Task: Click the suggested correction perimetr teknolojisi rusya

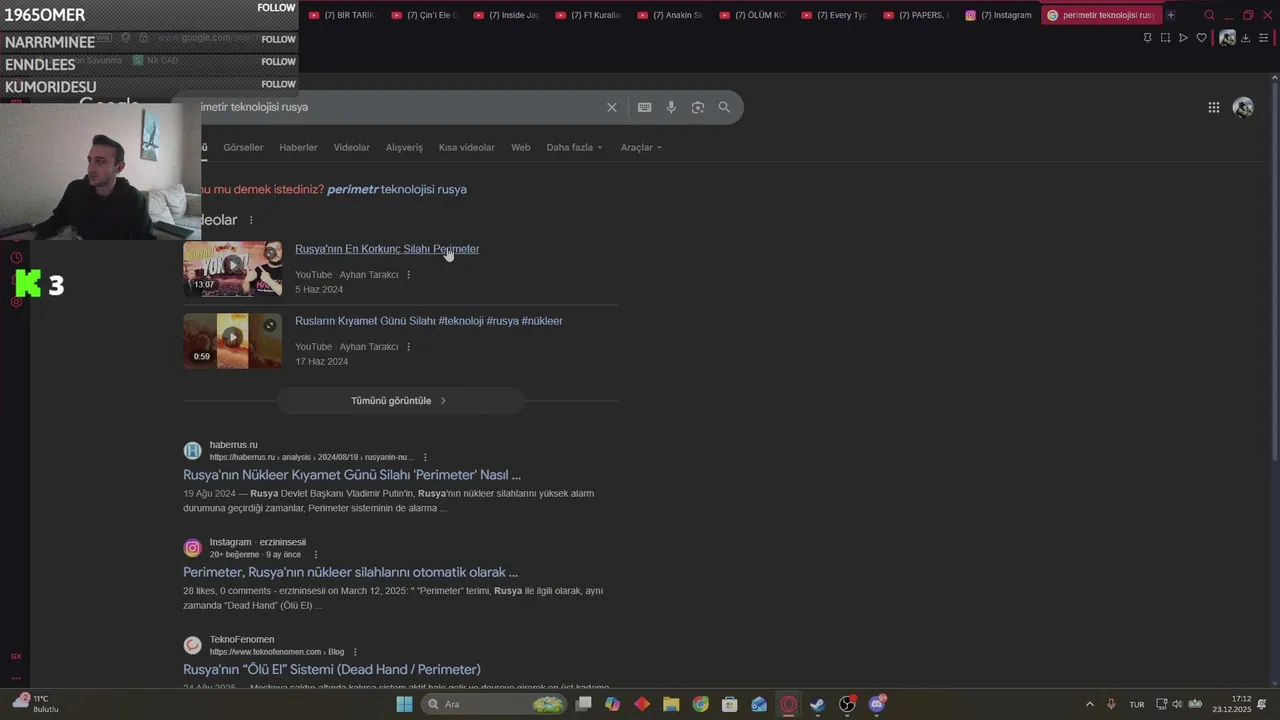Action: pos(397,189)
